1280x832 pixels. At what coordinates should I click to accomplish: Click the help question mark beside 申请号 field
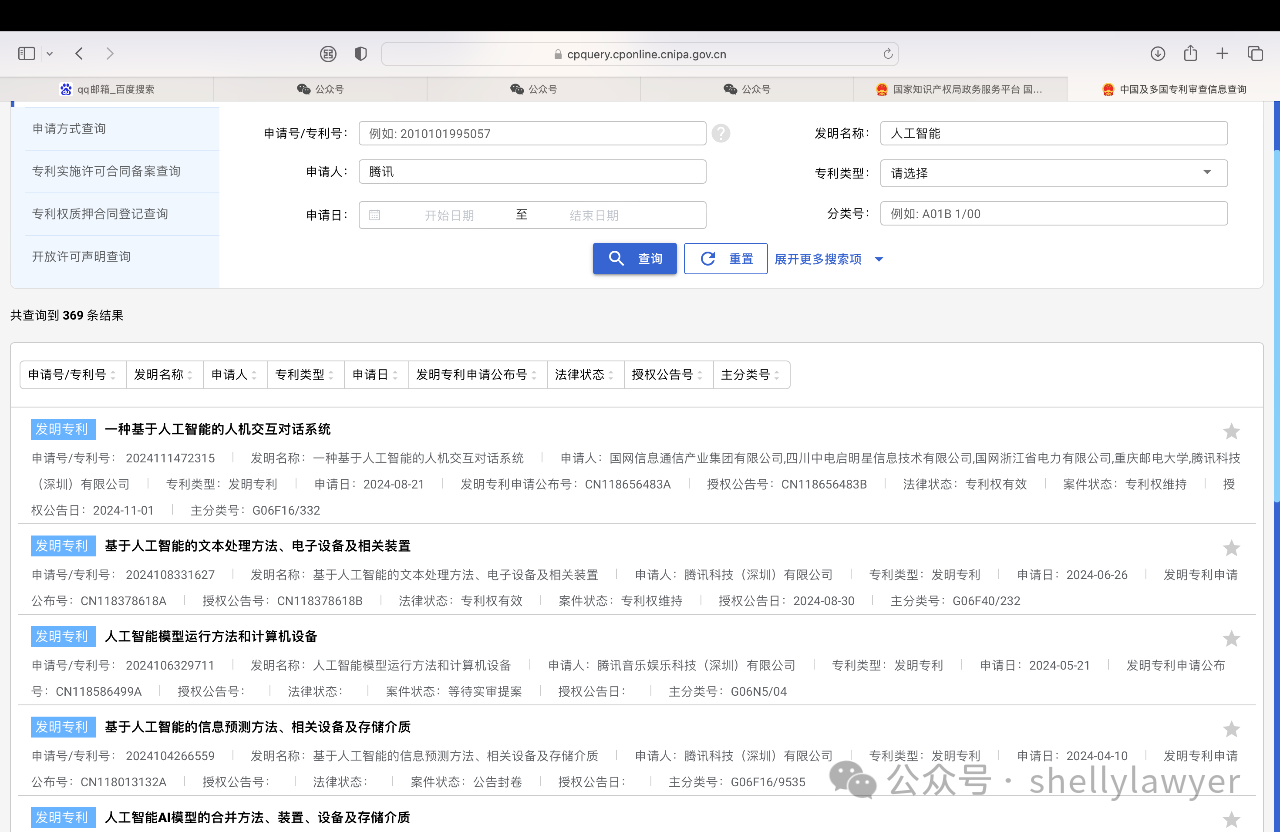click(x=721, y=133)
